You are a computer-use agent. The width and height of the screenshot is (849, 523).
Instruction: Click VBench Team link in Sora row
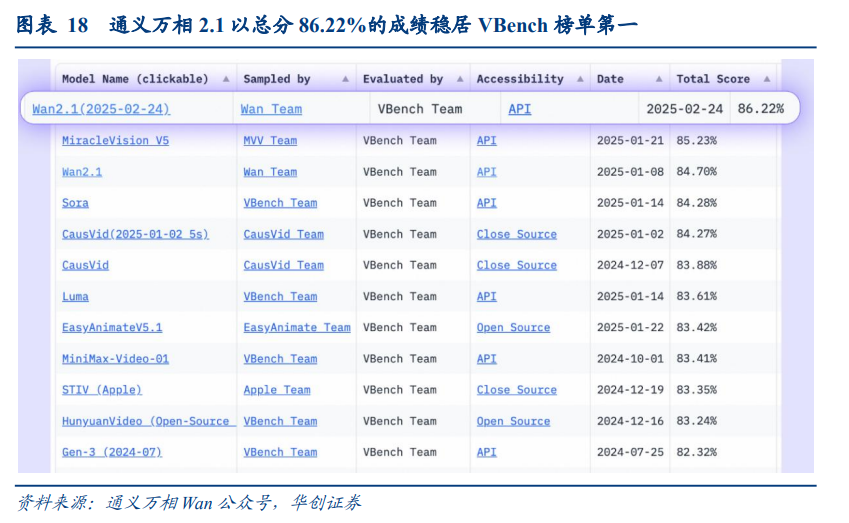click(280, 203)
